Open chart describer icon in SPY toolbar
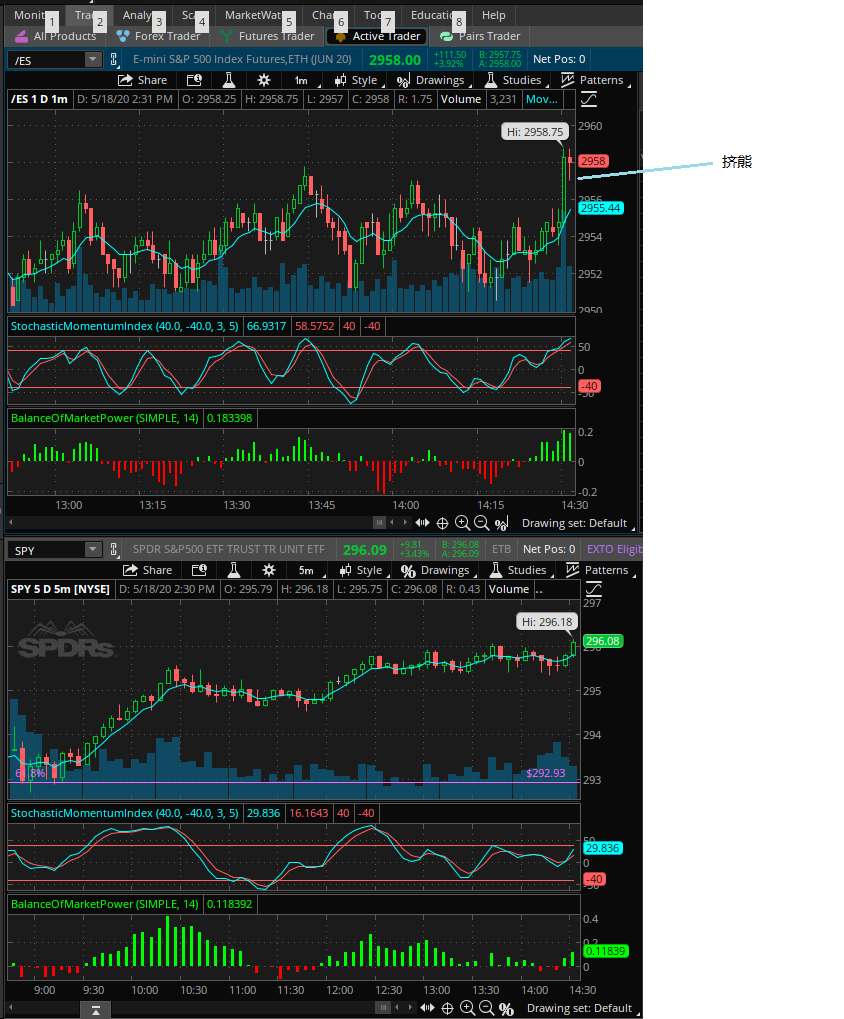Image resolution: width=844 pixels, height=1019 pixels. (199, 570)
